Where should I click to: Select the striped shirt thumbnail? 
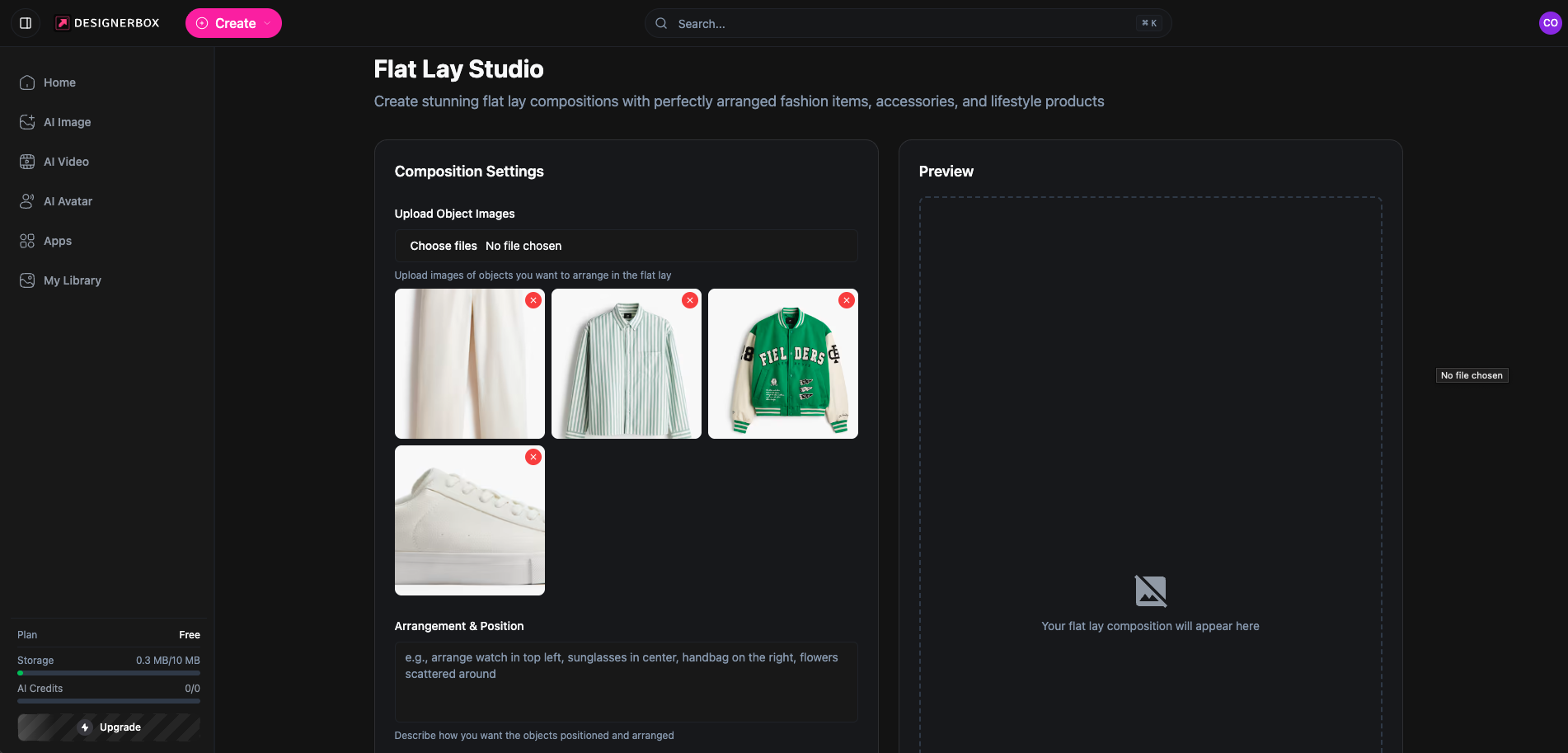tap(627, 364)
